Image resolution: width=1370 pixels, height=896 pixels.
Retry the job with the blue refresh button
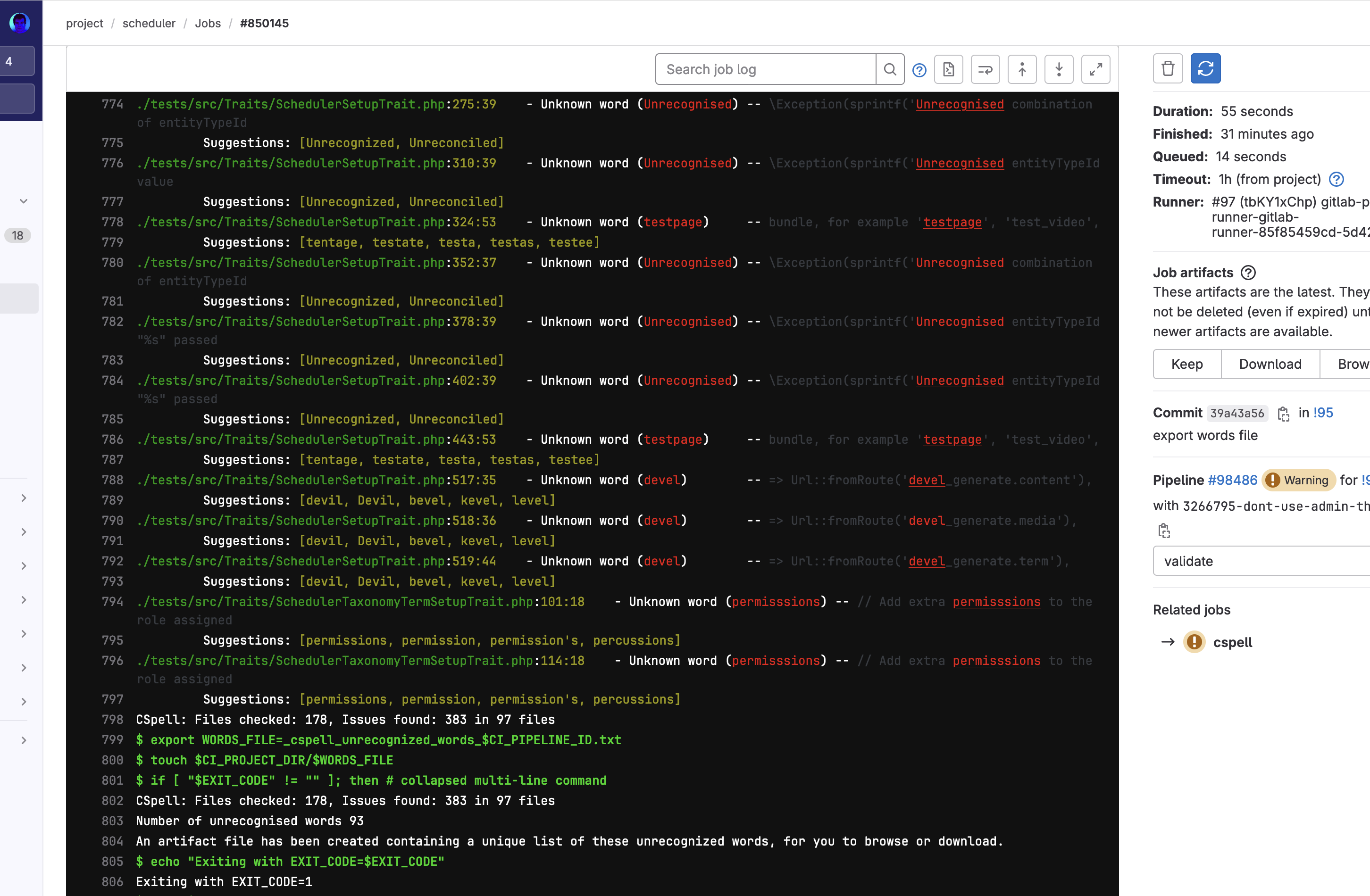point(1205,68)
